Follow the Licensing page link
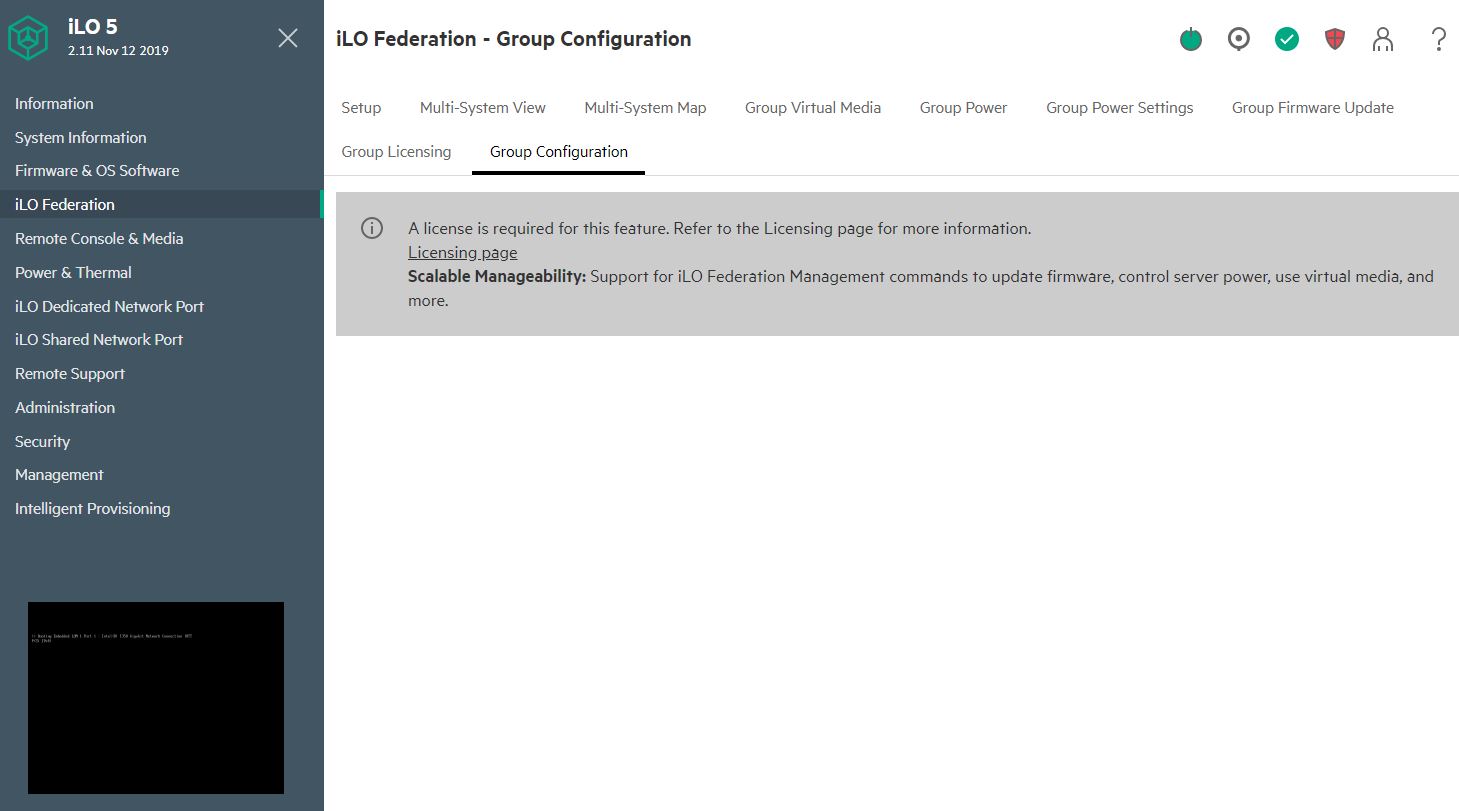This screenshot has height=811, width=1459. [463, 253]
